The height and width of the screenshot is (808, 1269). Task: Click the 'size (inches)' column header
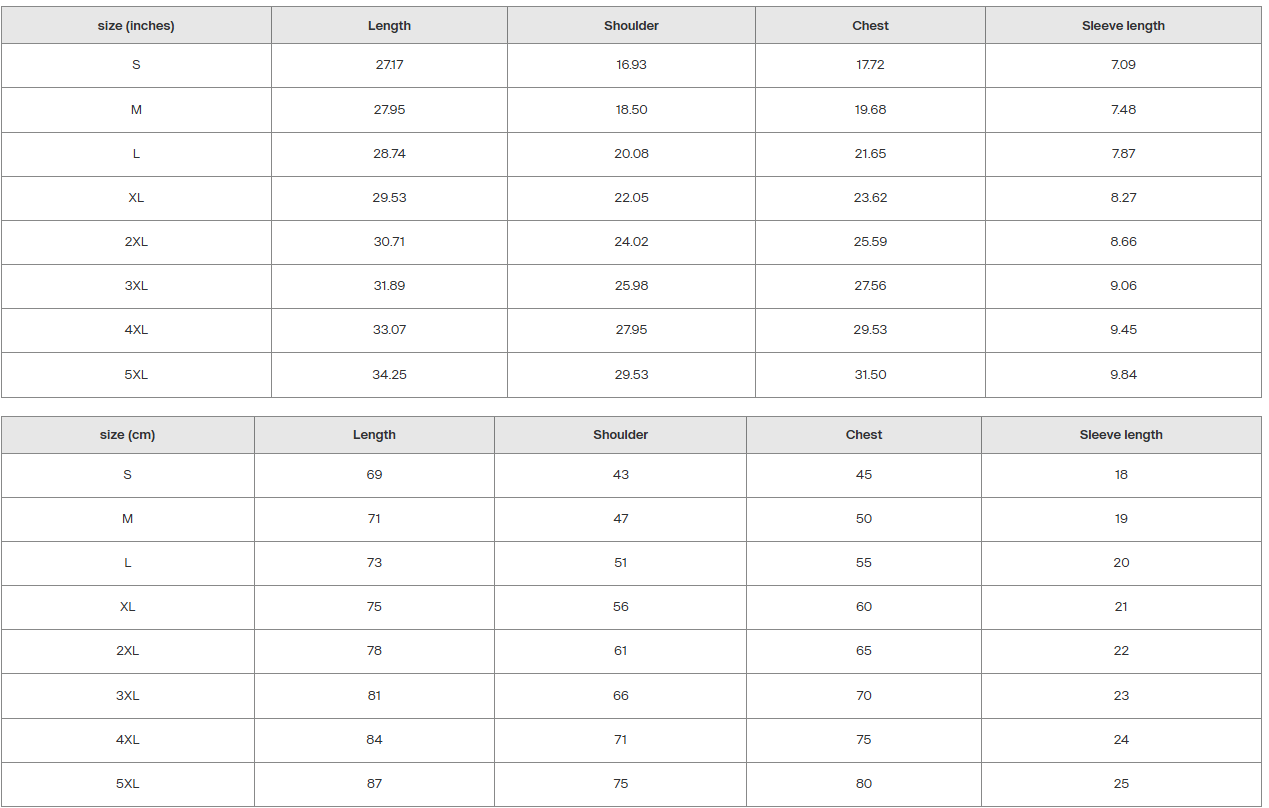(136, 26)
